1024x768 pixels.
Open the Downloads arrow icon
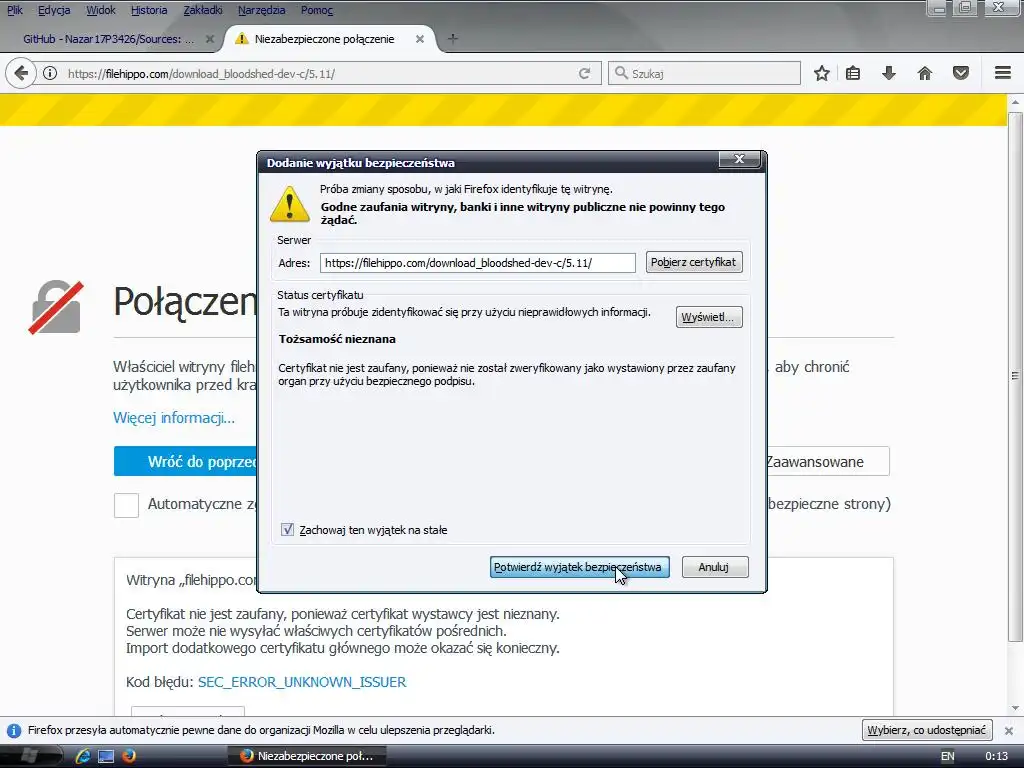pos(888,73)
